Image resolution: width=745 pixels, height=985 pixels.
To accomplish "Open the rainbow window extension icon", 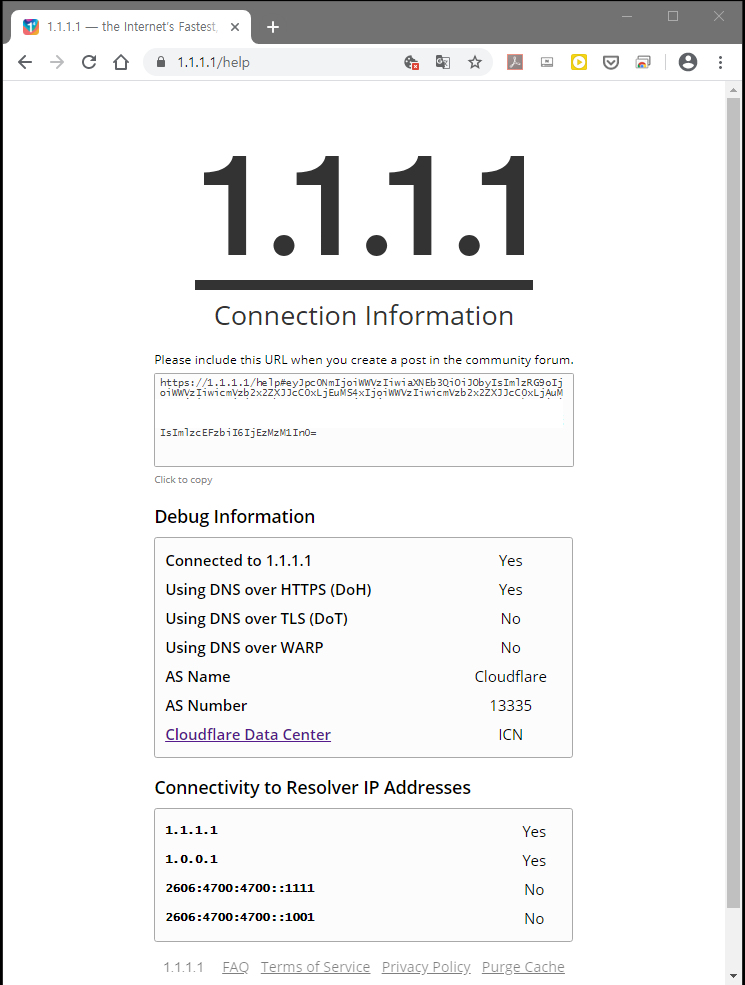I will [x=643, y=62].
